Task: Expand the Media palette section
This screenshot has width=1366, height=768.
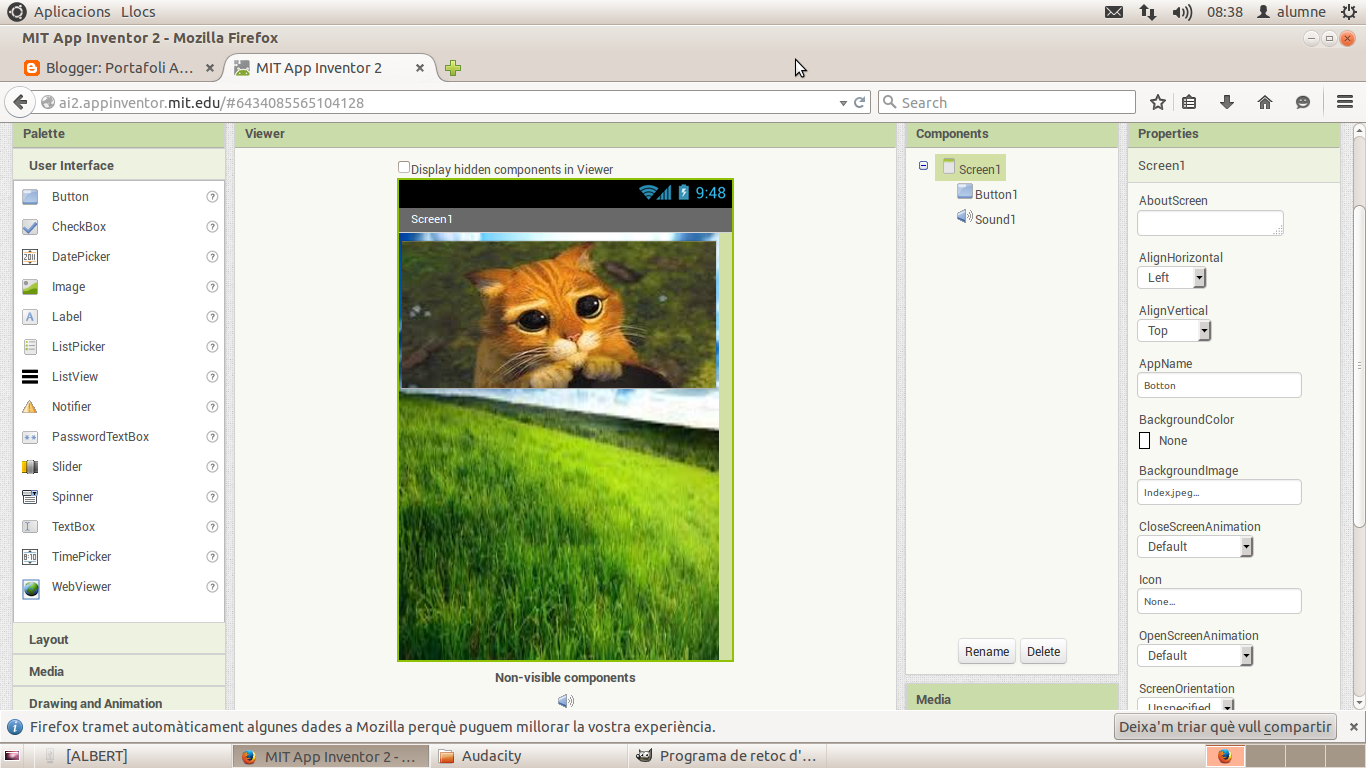Action: coord(119,672)
